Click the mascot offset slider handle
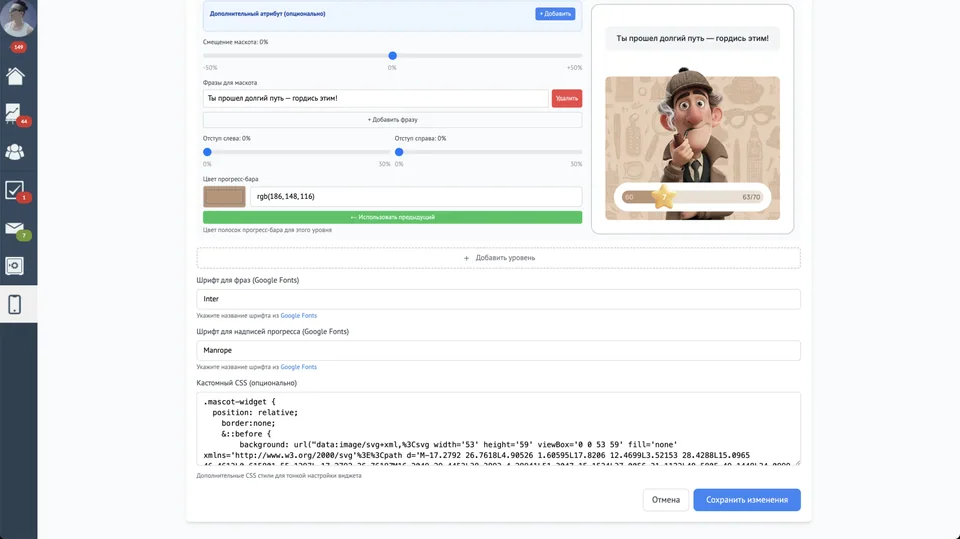 click(392, 56)
